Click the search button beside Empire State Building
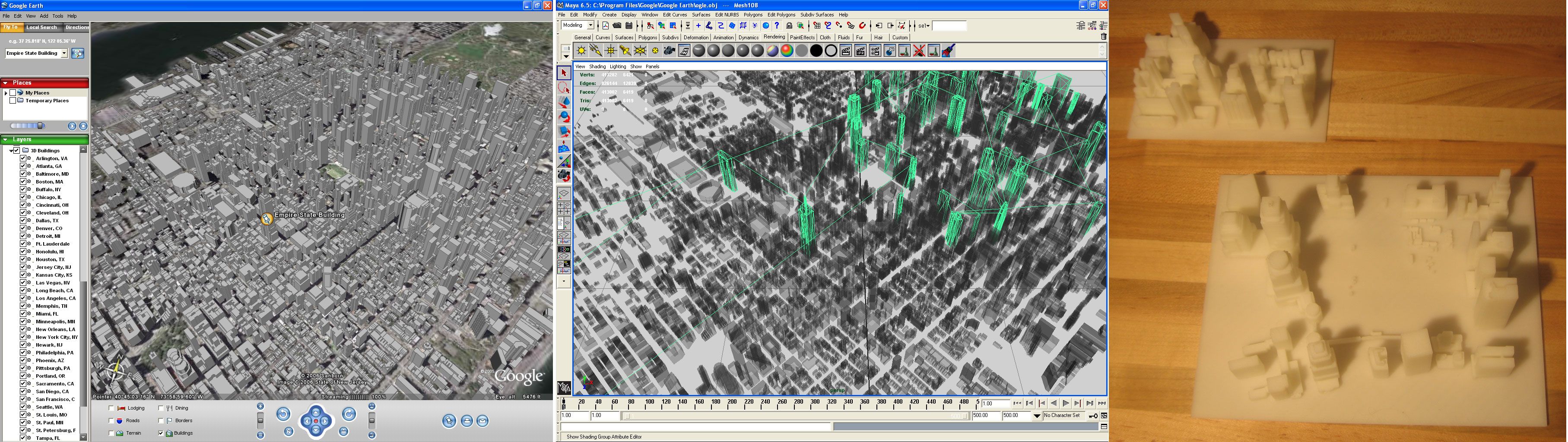The width and height of the screenshot is (1568, 442). coord(78,54)
